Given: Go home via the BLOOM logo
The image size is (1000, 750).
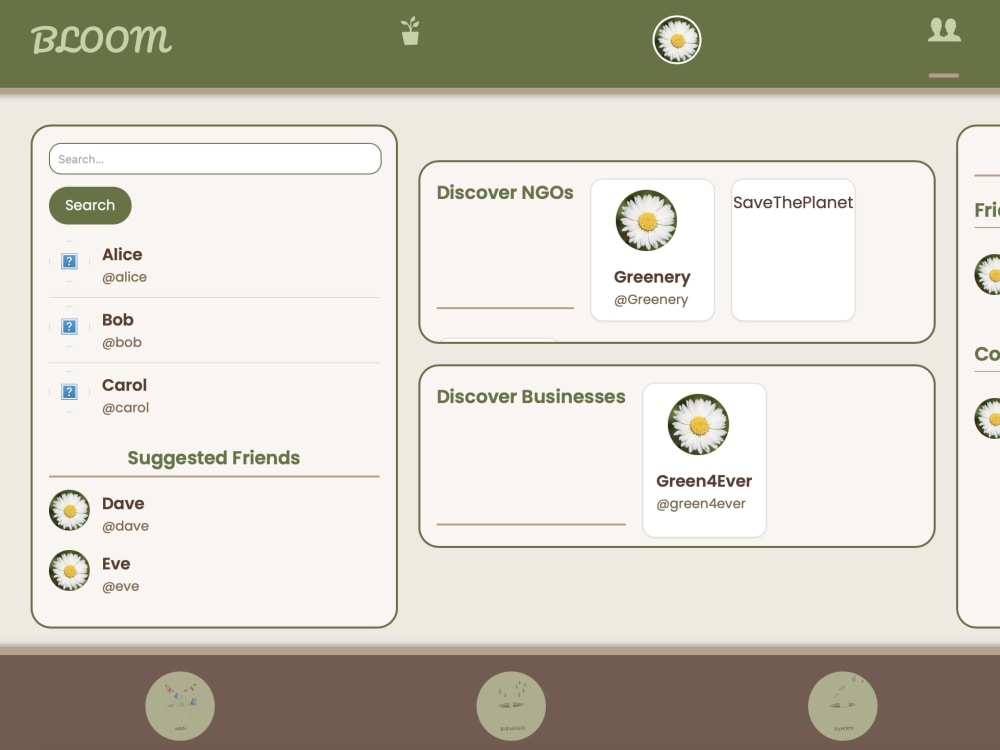Looking at the screenshot, I should tap(101, 40).
